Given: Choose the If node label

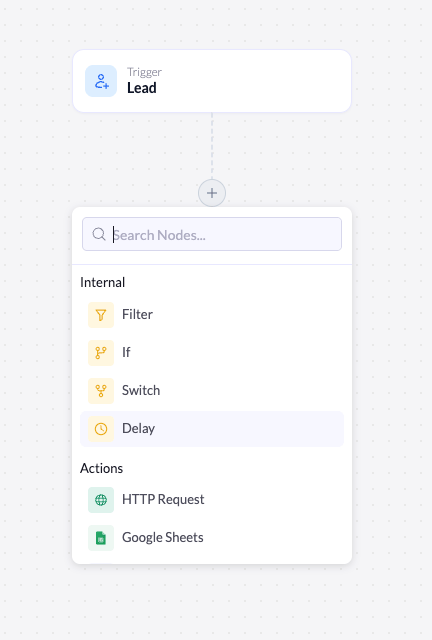Looking at the screenshot, I should [126, 352].
